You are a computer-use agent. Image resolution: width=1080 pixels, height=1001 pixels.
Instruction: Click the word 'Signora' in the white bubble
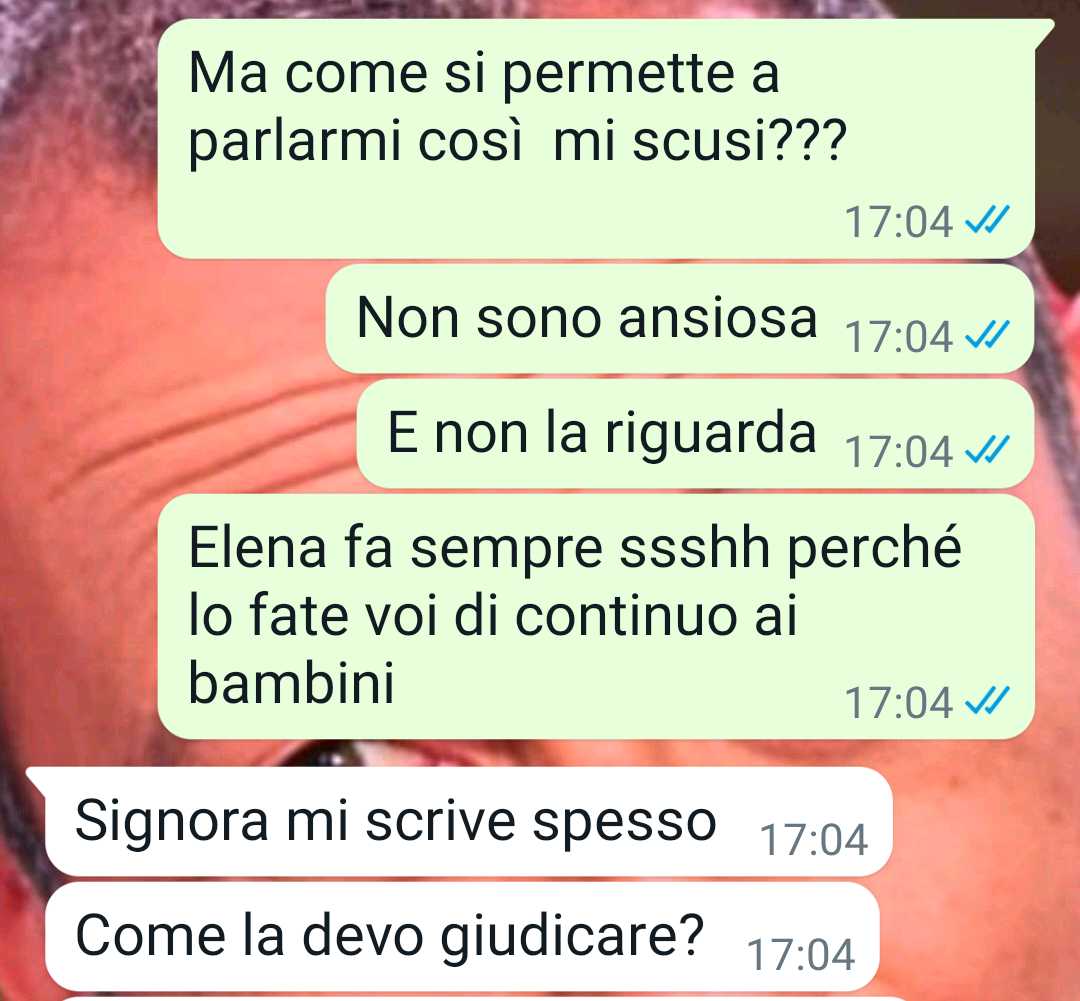tap(172, 821)
